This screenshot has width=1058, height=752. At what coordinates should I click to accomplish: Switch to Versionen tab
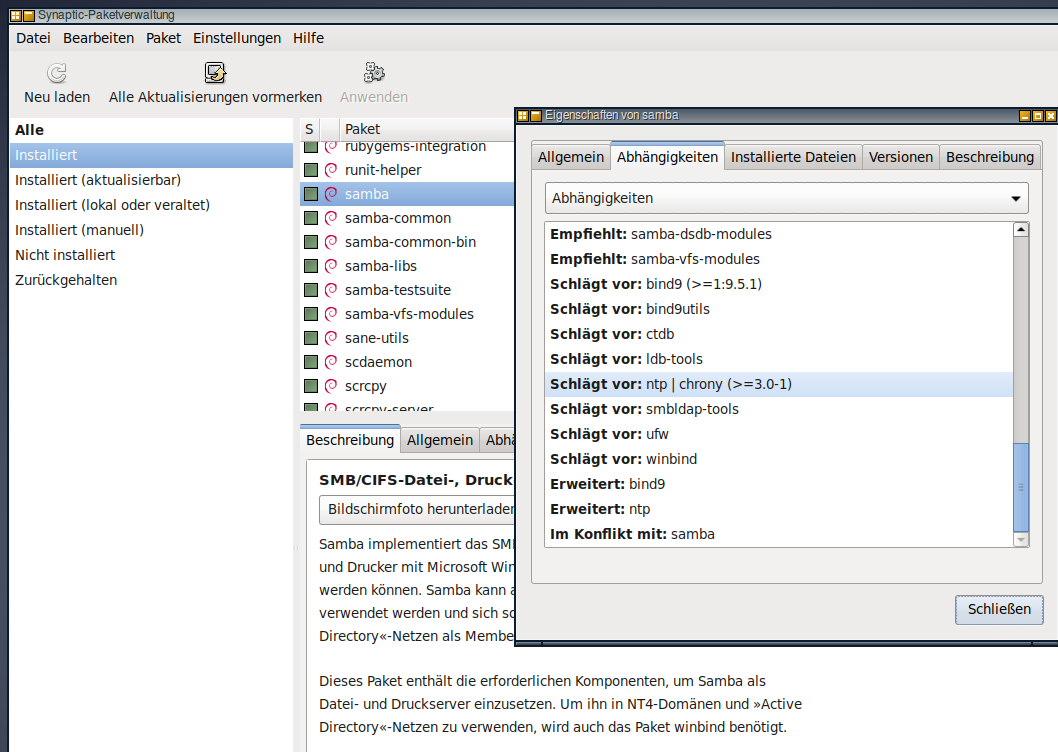[x=901, y=157]
